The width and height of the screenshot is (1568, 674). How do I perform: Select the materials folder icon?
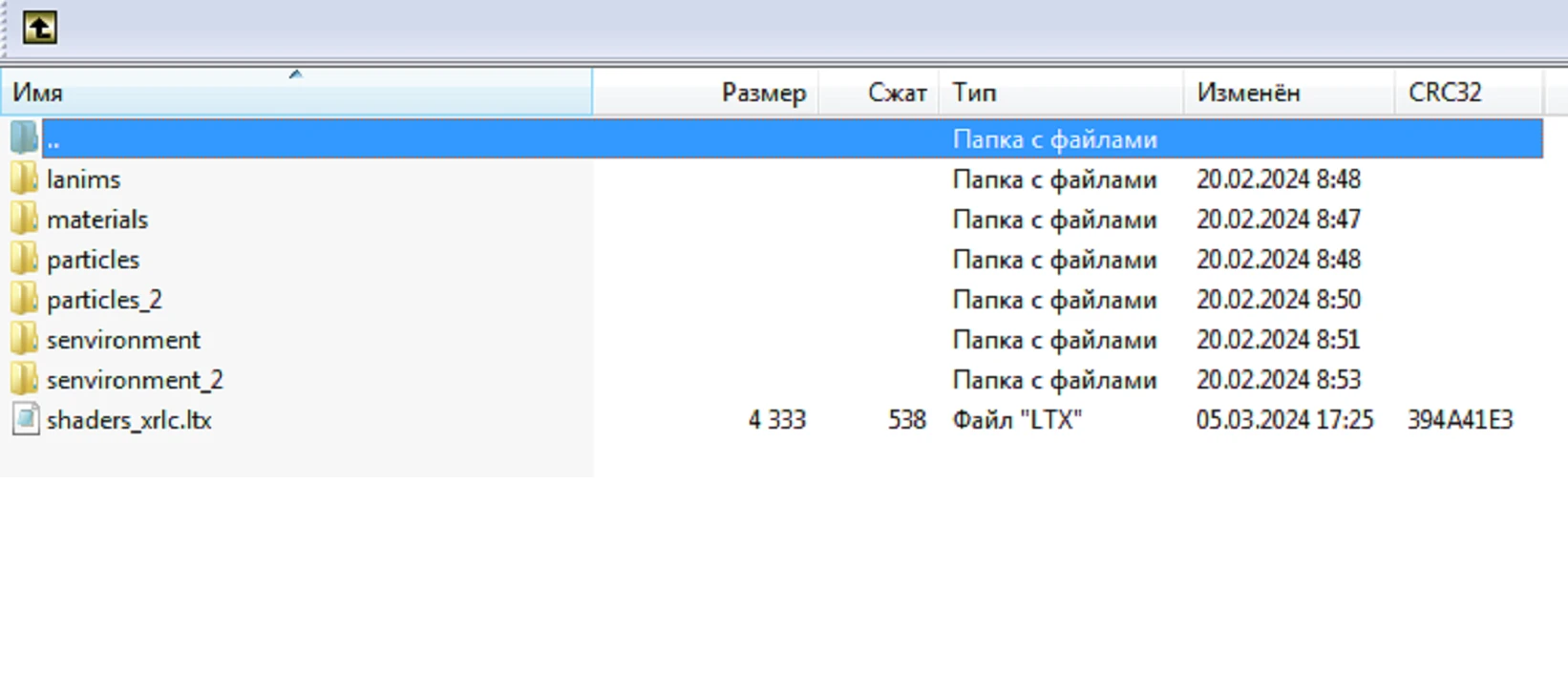click(x=25, y=220)
